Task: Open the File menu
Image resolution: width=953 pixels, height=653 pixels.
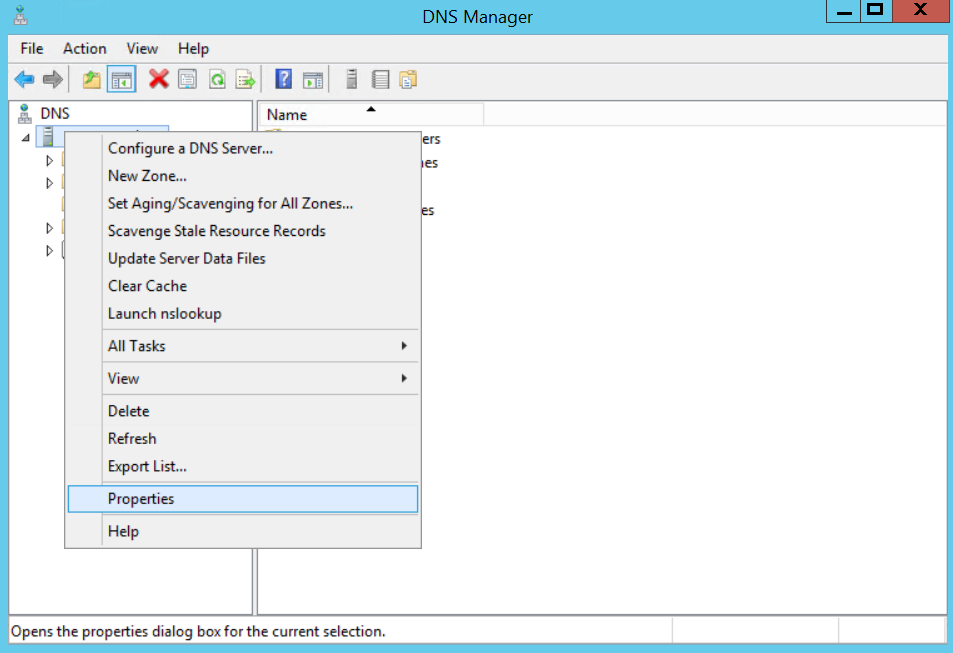Action: pyautogui.click(x=32, y=49)
